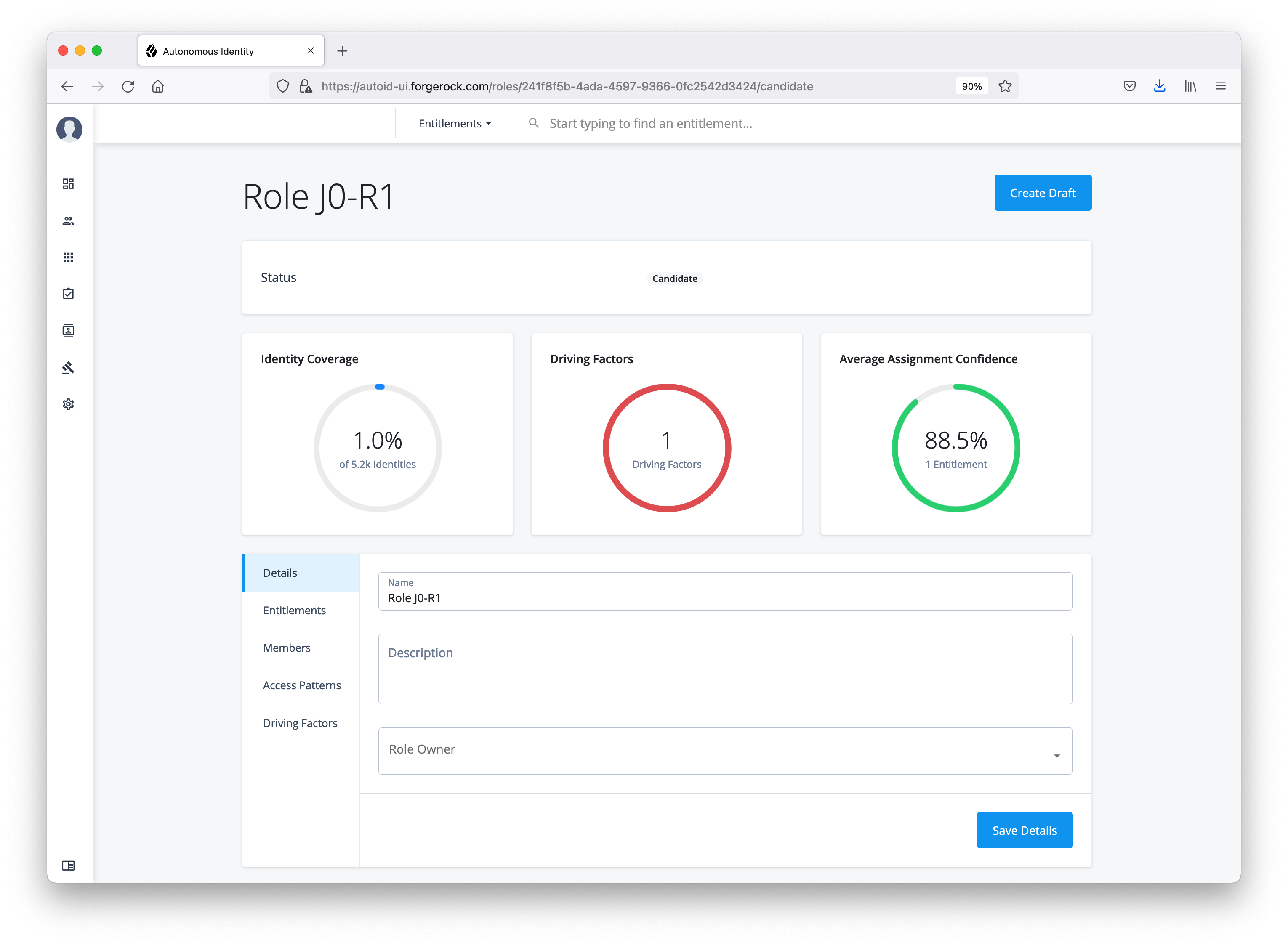Open the applications grid icon

click(68, 257)
